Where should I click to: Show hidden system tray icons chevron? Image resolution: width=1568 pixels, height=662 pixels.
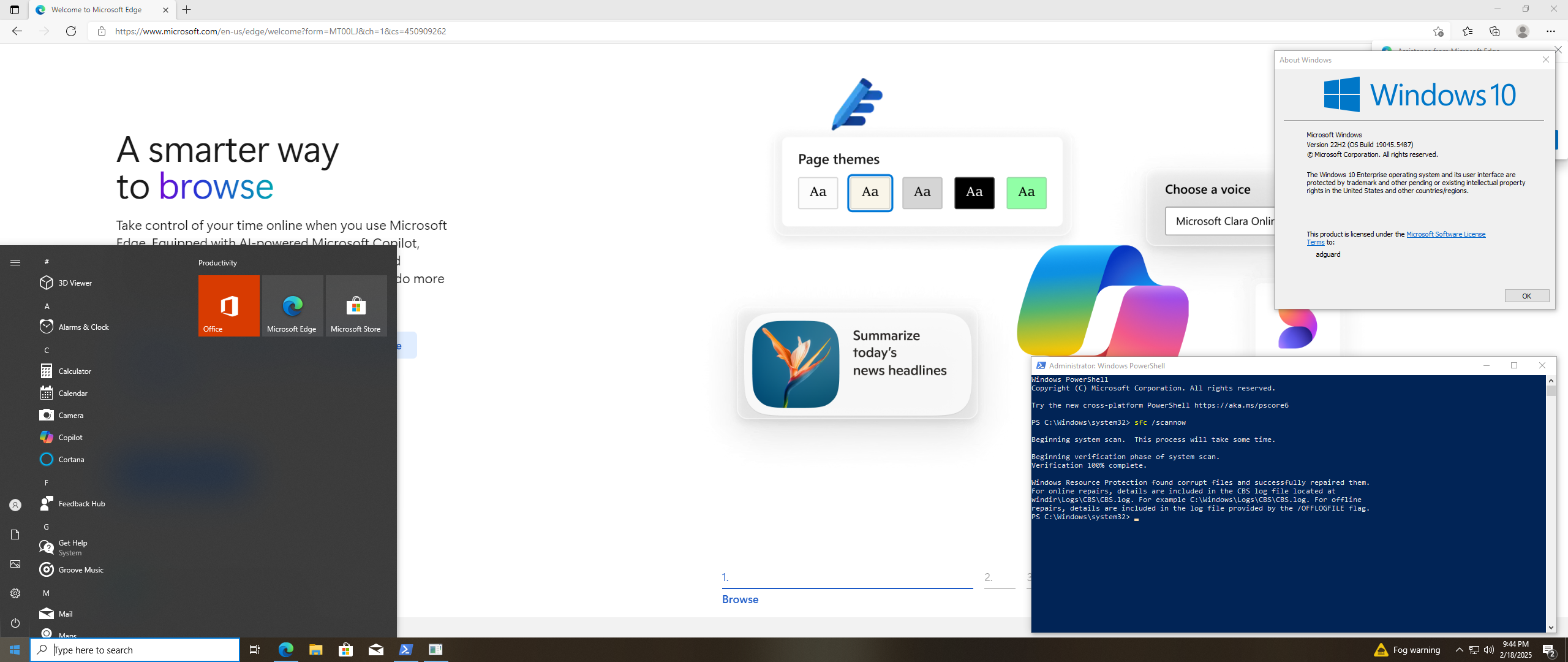(x=1460, y=650)
